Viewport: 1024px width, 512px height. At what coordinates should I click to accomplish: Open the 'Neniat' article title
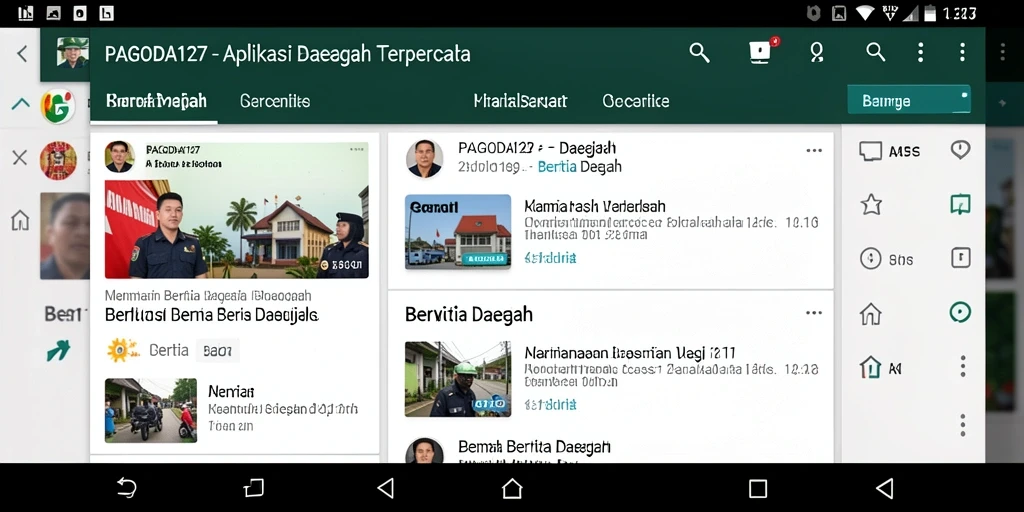point(231,392)
